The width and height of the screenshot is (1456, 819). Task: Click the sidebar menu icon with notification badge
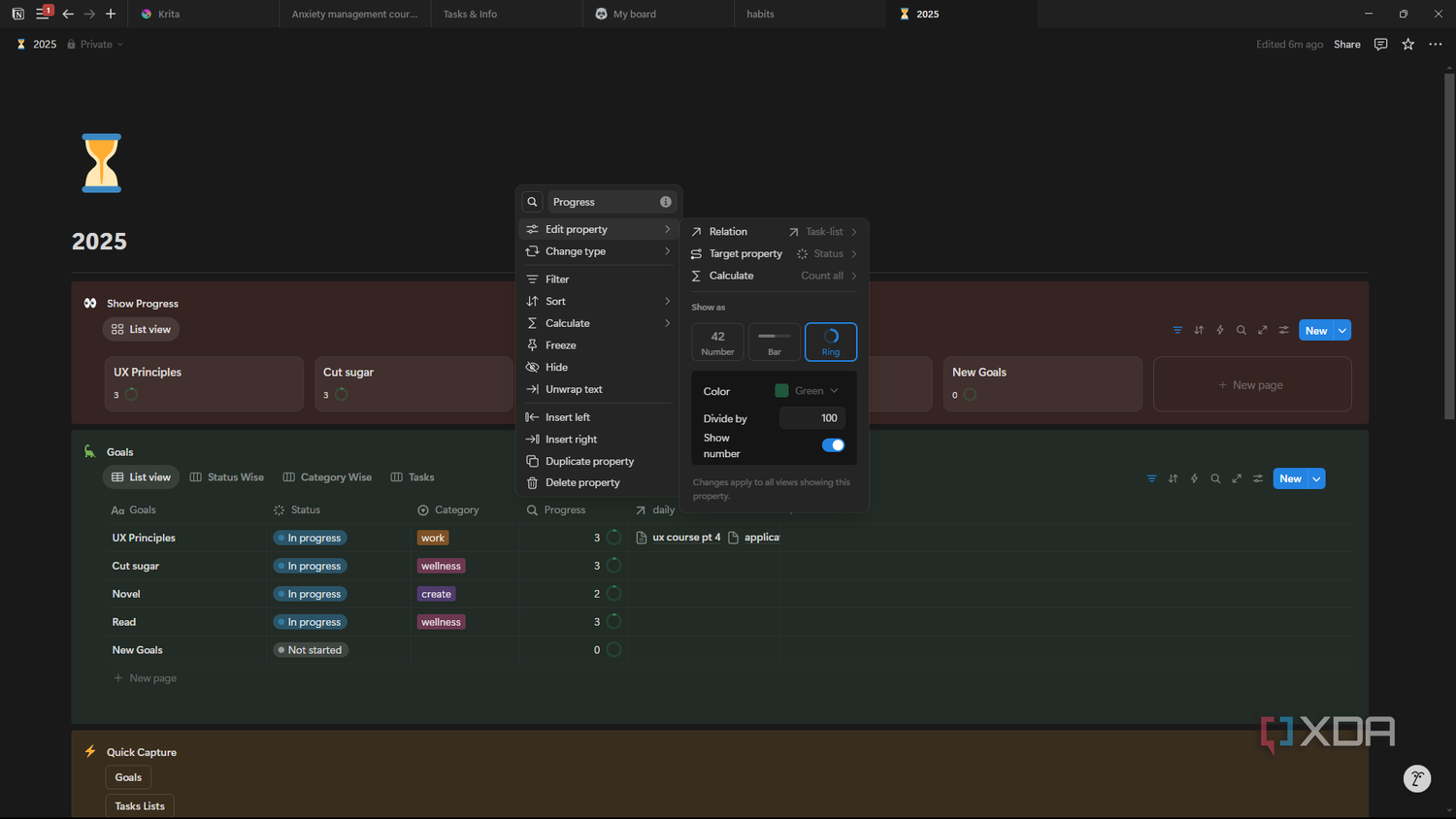click(43, 14)
